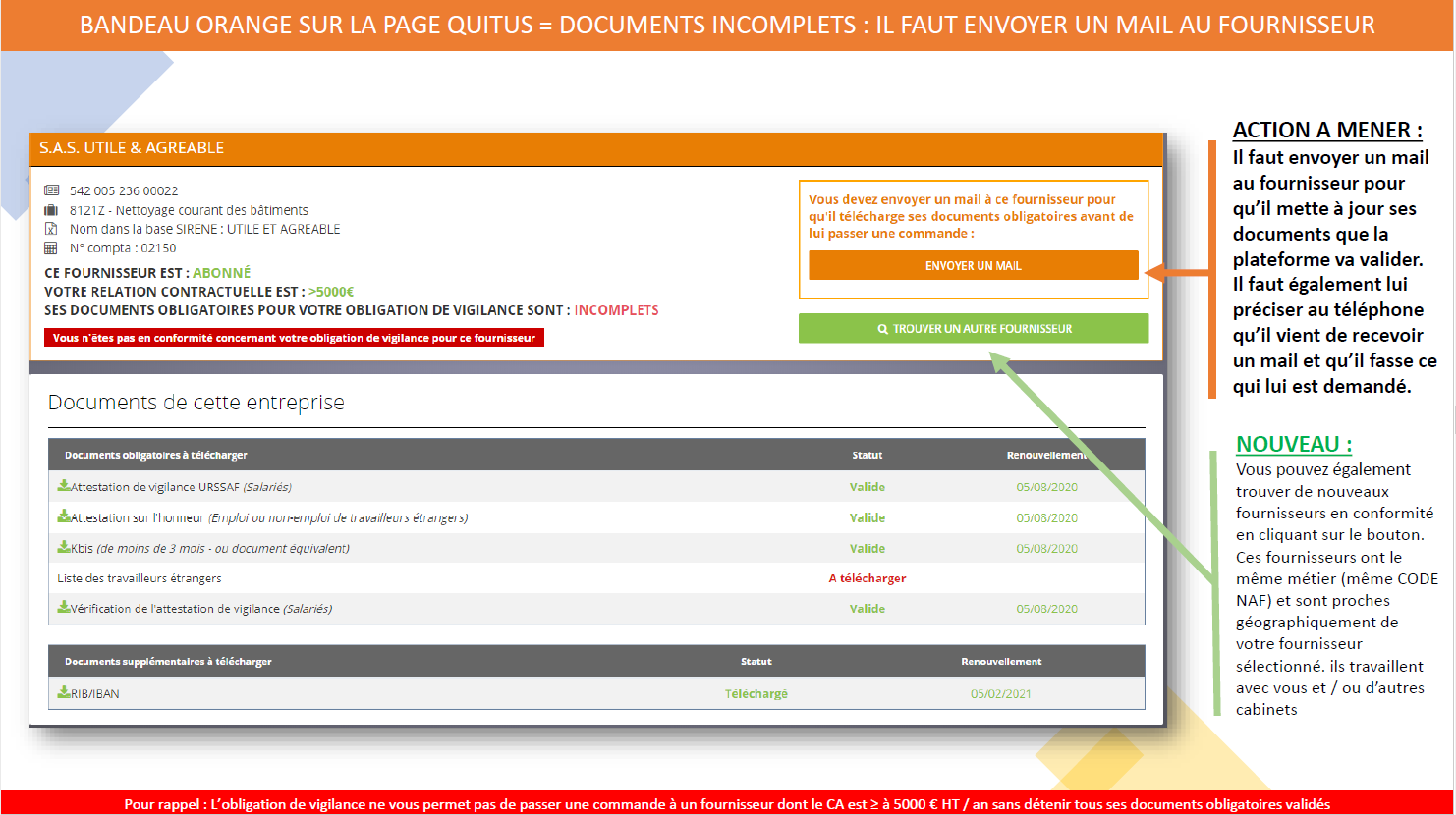Click renewal date 05/02/2021
The width and height of the screenshot is (1456, 815).
coord(1001,693)
